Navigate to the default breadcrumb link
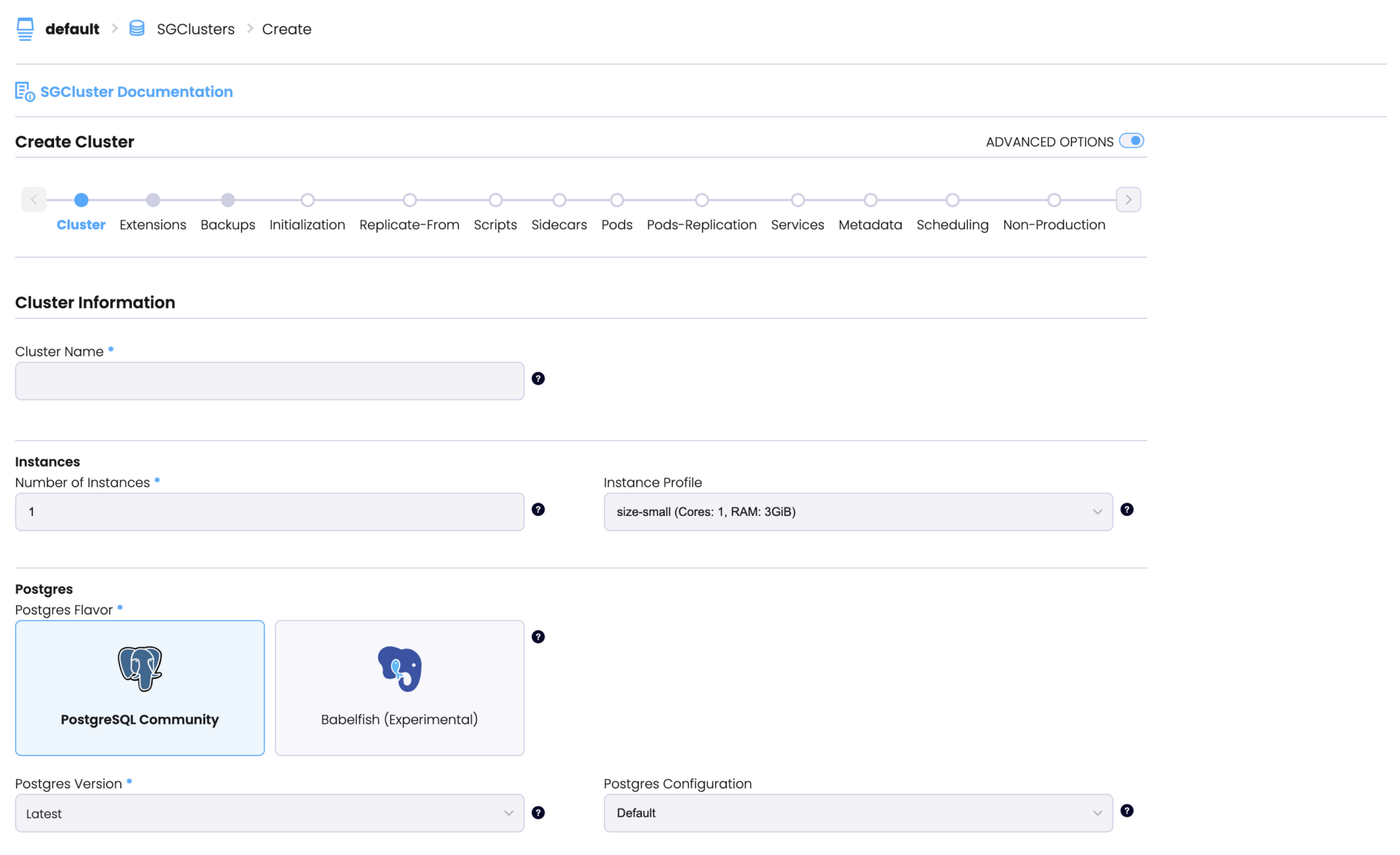This screenshot has height=855, width=1400. pyautogui.click(x=71, y=28)
